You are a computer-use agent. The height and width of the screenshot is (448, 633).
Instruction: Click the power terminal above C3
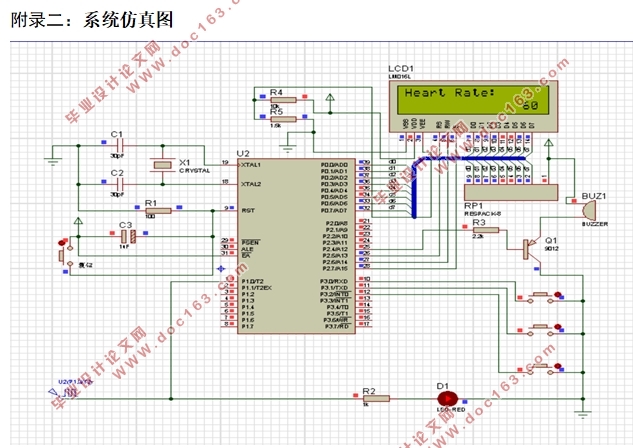pyautogui.click(x=78, y=221)
